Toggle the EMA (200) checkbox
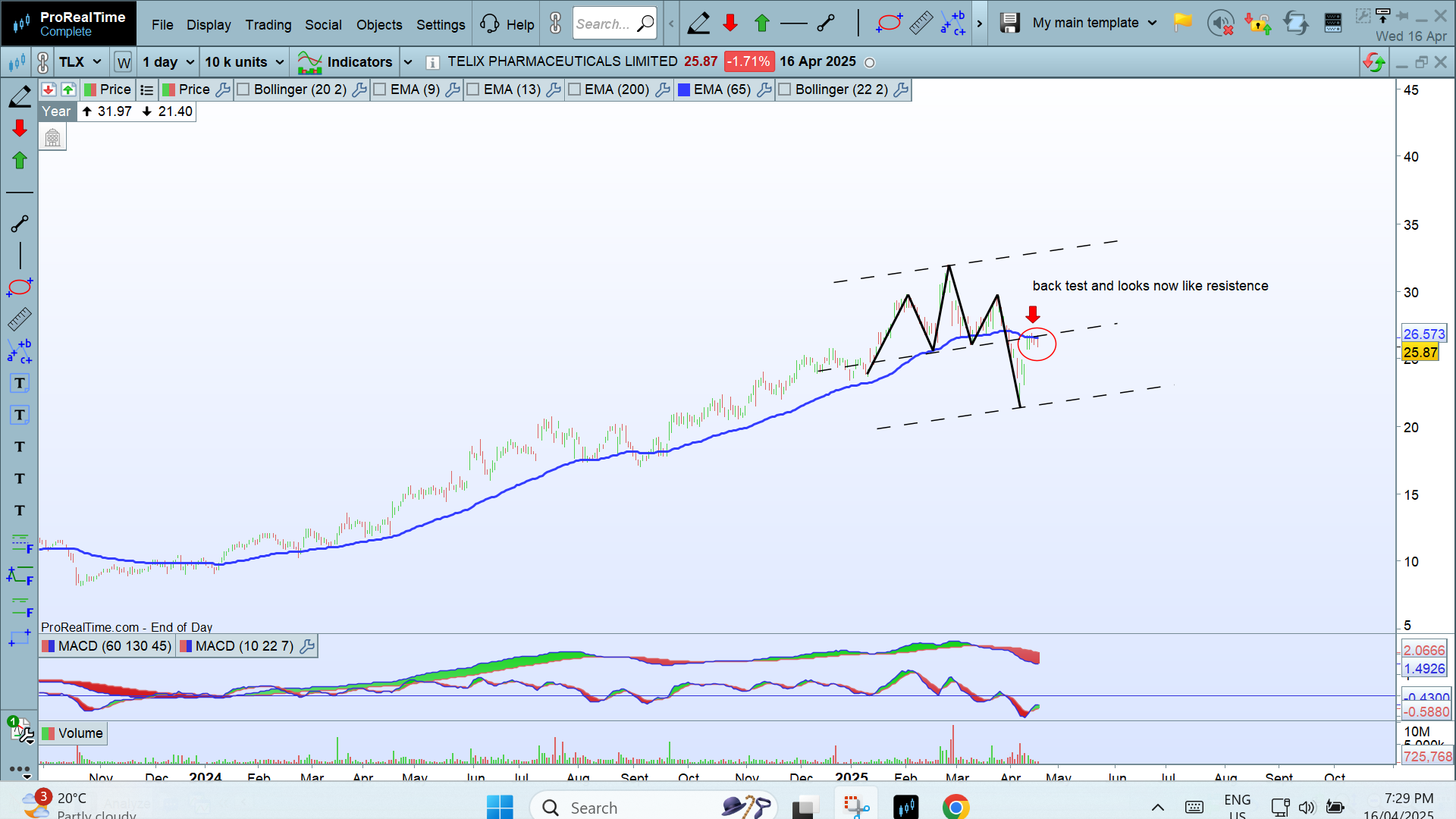Screen dimensions: 1456x819 tap(574, 89)
